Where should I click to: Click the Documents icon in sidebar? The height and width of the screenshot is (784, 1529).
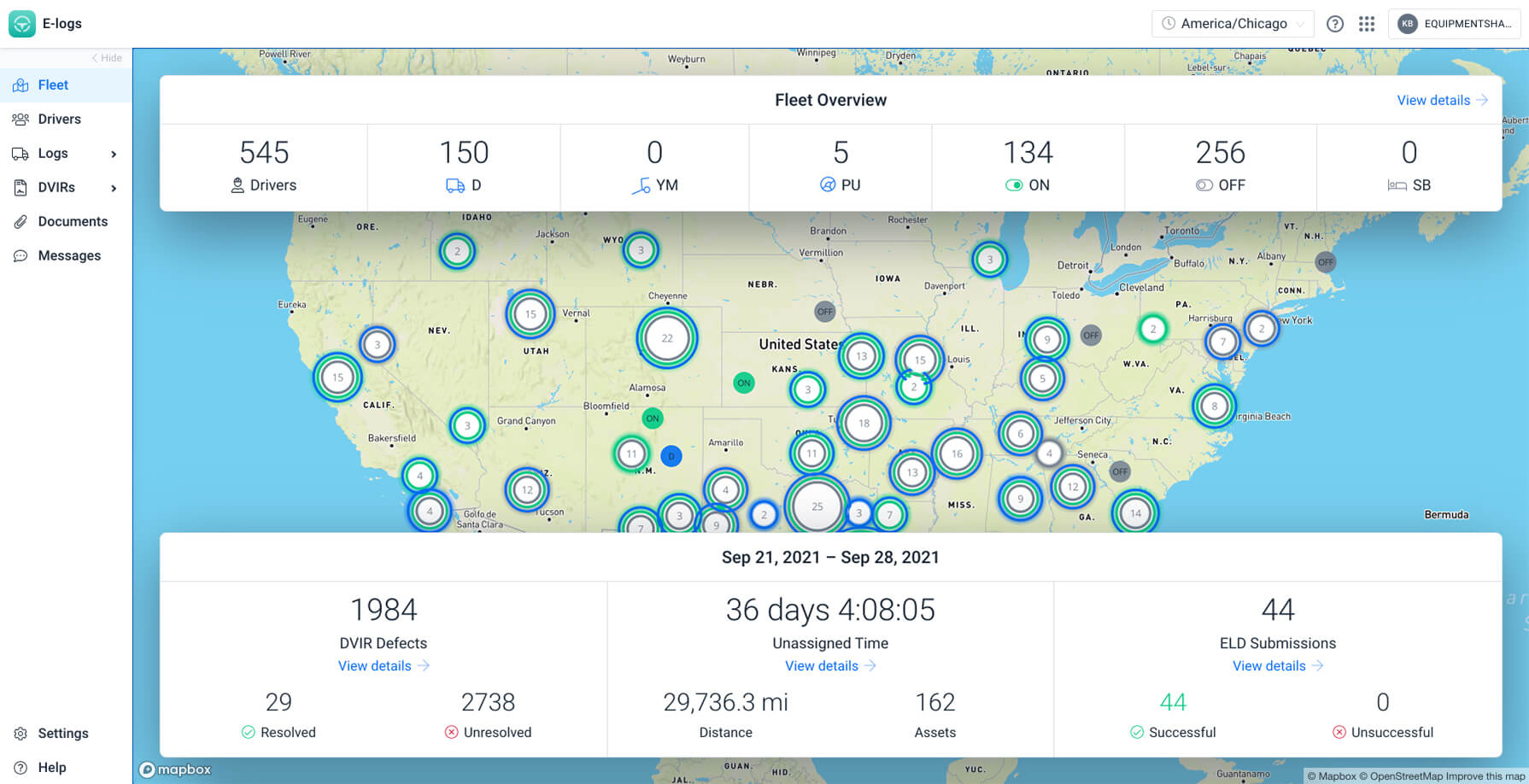21,221
